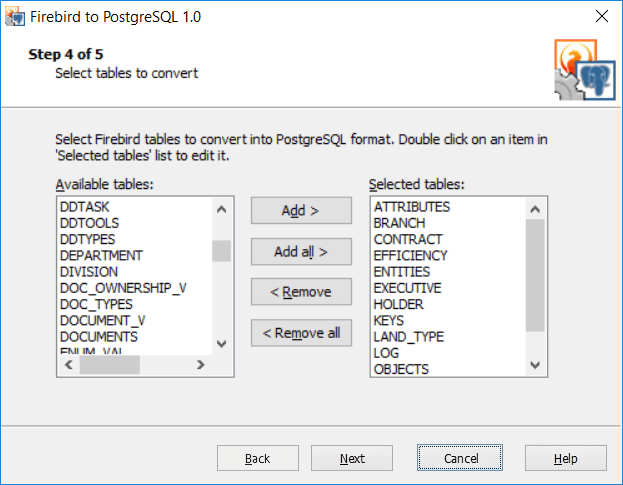Click Available tables vertical scrollbar thumb
The width and height of the screenshot is (623, 485).
click(222, 251)
